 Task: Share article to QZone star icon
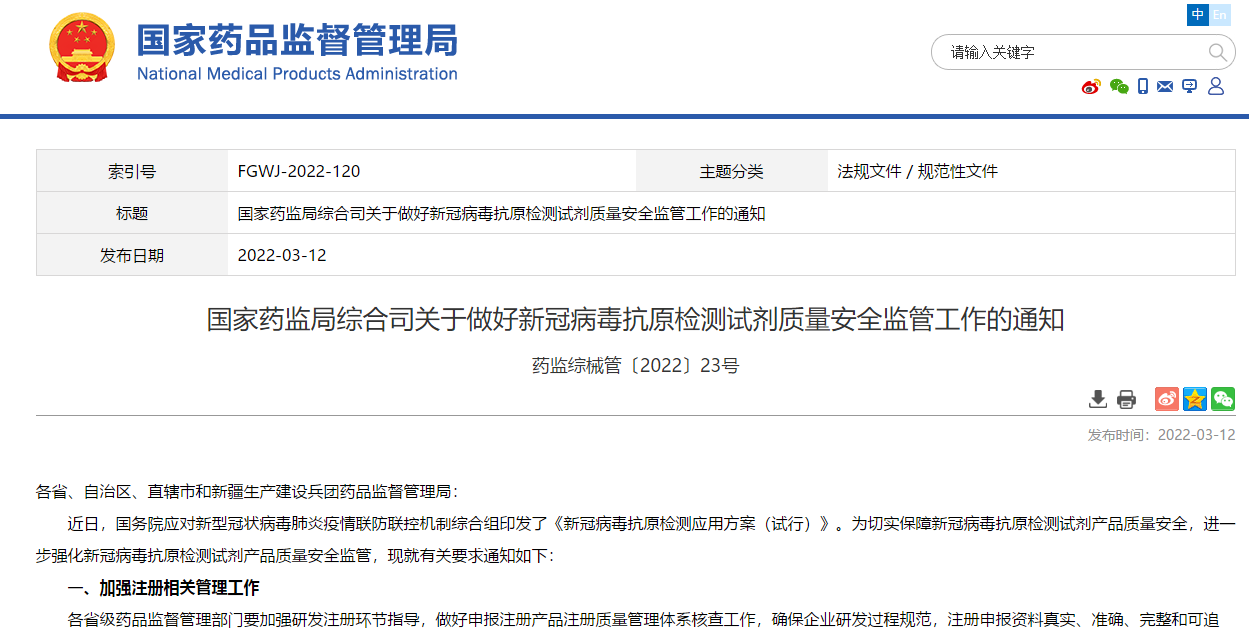[x=1195, y=399]
